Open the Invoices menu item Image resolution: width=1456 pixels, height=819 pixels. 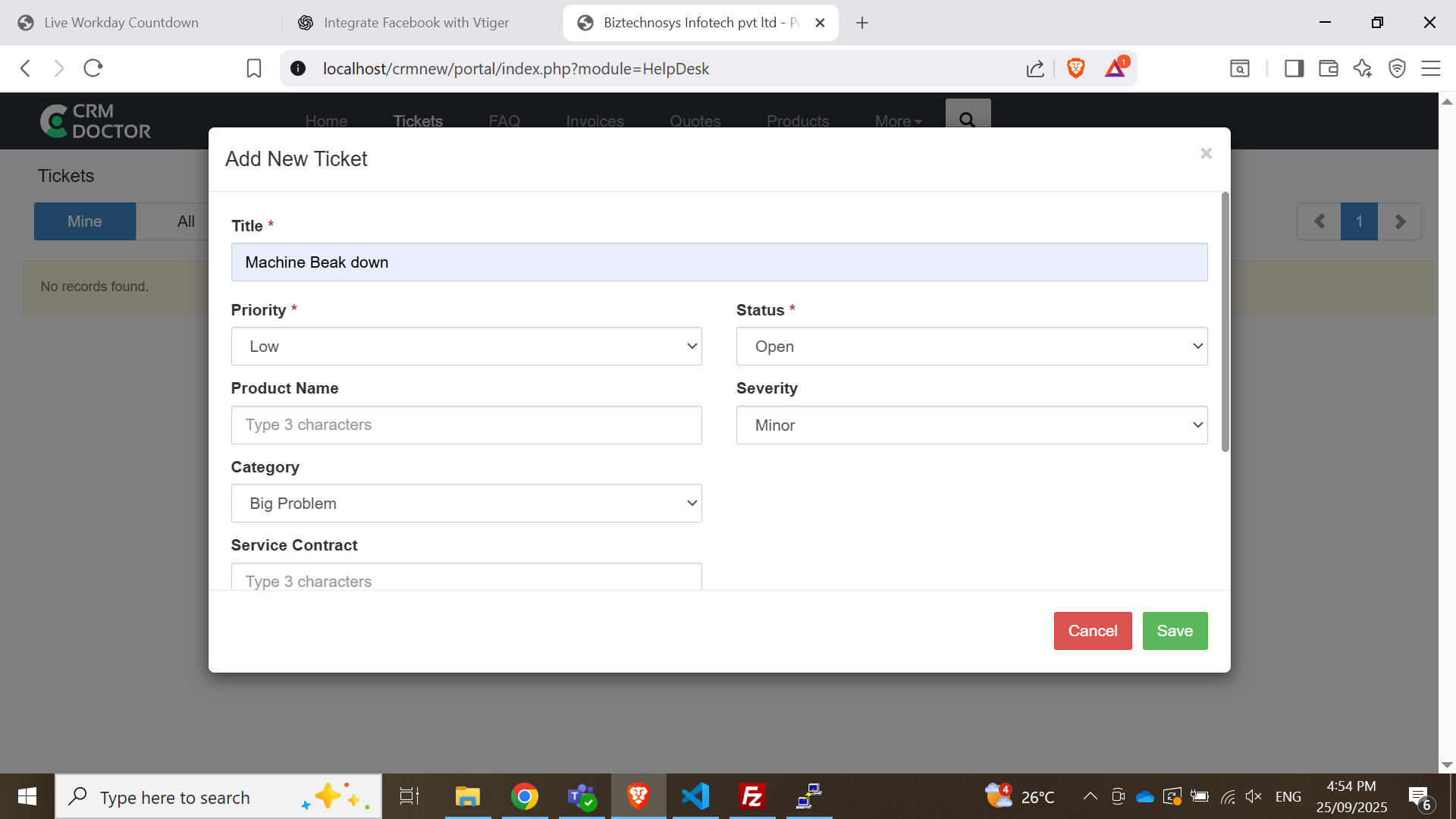tap(594, 121)
